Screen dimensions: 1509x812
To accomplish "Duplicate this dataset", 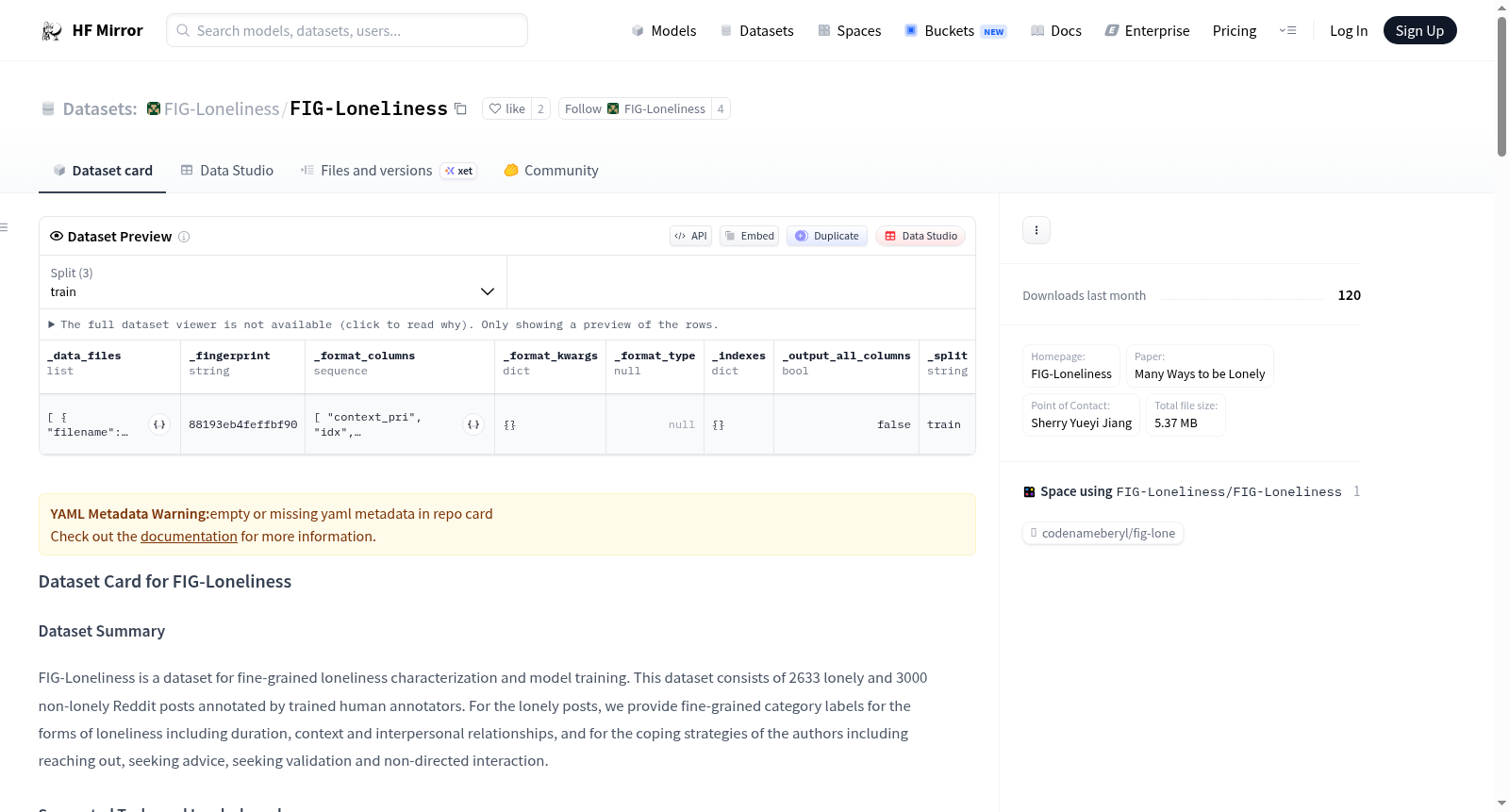I will click(x=827, y=236).
